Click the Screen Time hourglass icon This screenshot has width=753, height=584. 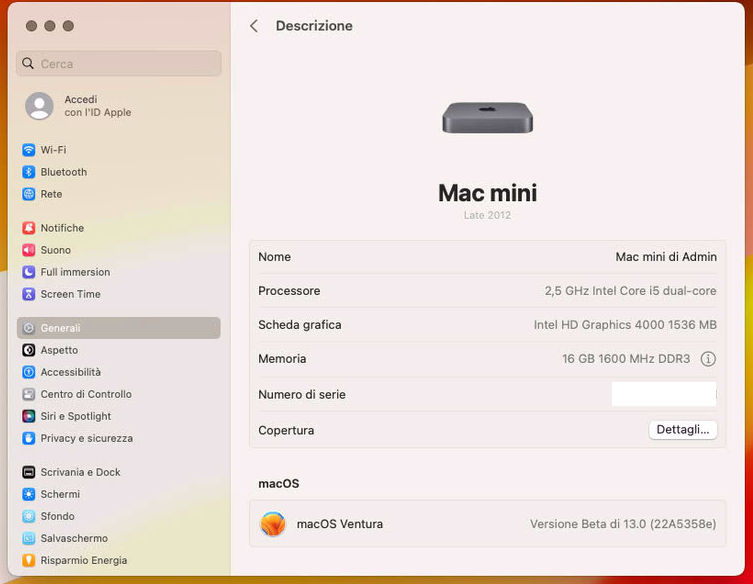click(x=29, y=294)
